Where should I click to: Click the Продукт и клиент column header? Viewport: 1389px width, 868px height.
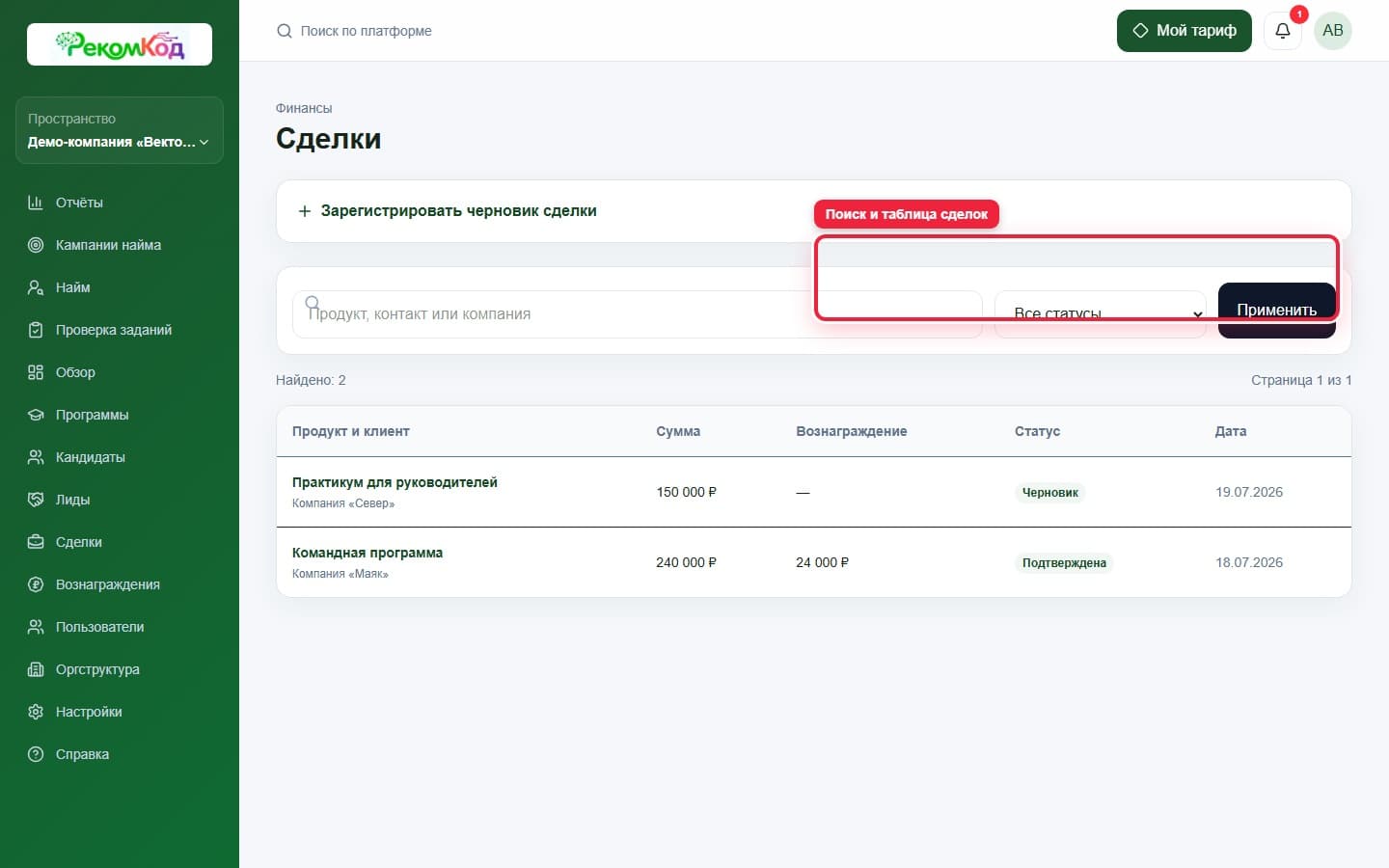pyautogui.click(x=351, y=431)
